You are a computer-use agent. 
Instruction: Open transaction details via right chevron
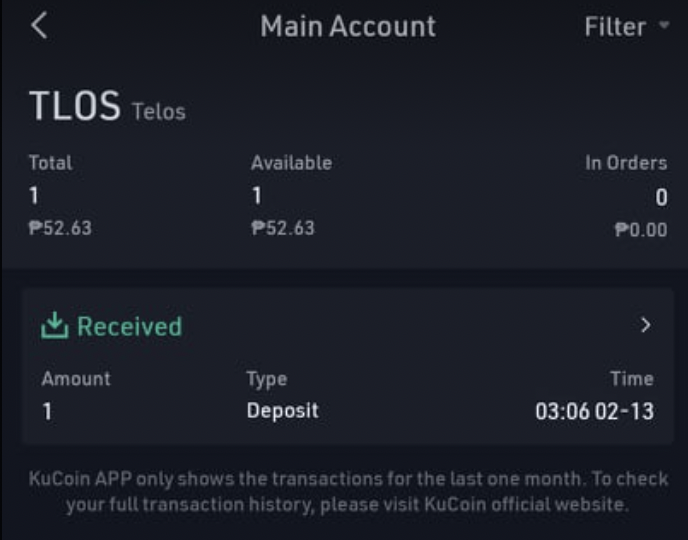pos(645,325)
